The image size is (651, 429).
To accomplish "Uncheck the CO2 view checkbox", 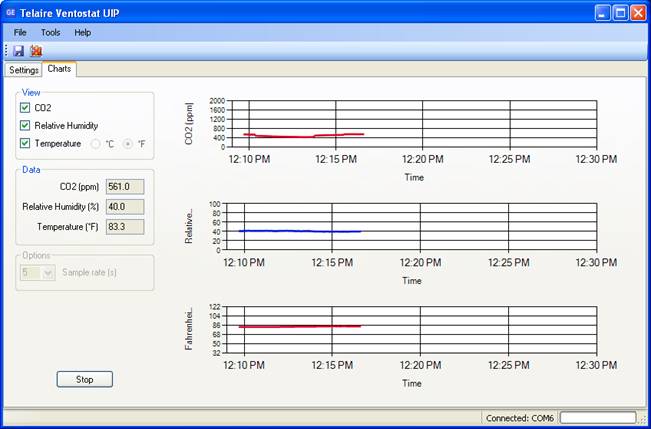I will click(25, 108).
